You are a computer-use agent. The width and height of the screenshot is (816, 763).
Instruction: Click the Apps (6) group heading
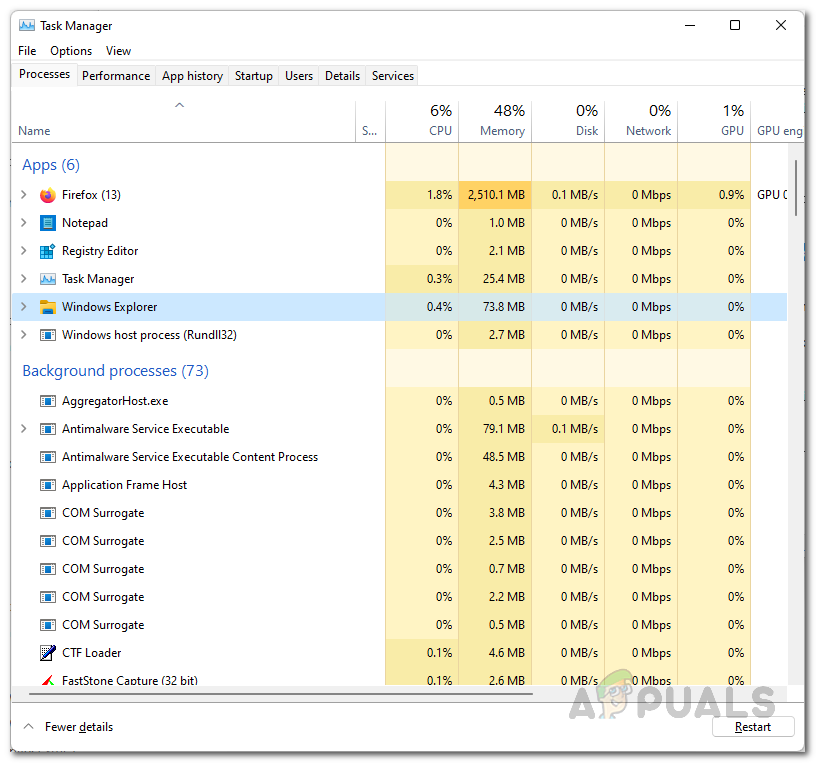coord(51,165)
